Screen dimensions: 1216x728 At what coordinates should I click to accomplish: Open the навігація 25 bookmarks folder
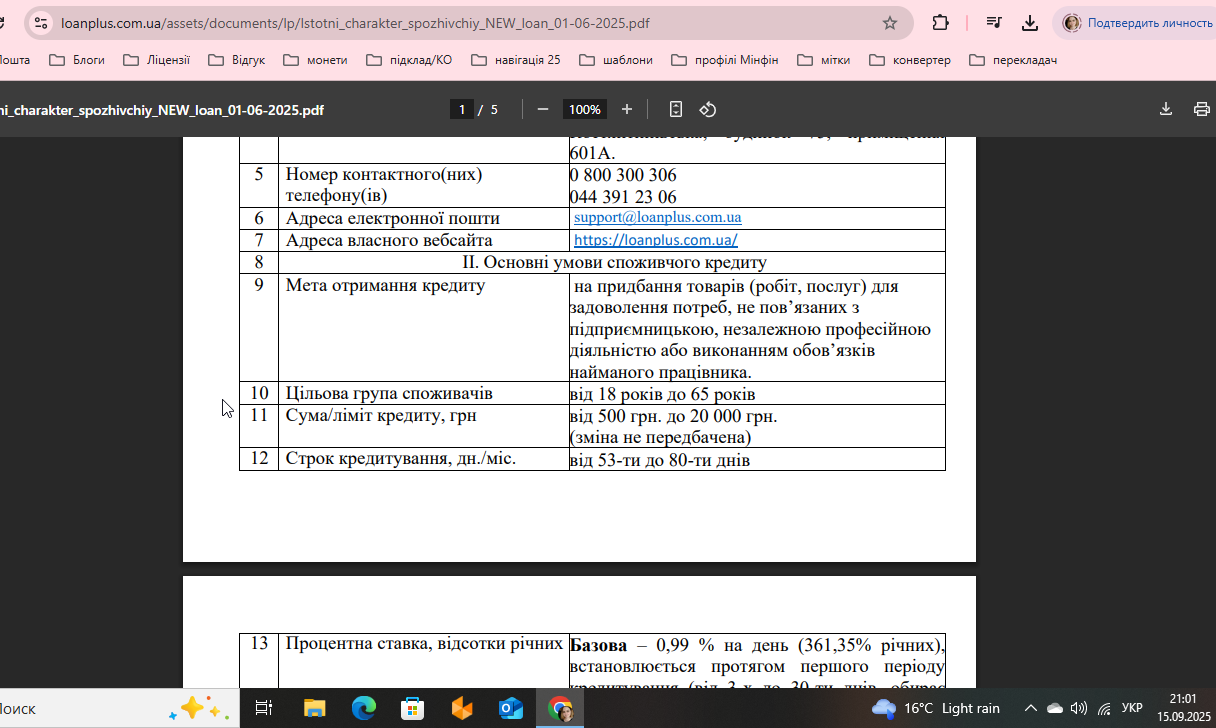click(x=516, y=60)
